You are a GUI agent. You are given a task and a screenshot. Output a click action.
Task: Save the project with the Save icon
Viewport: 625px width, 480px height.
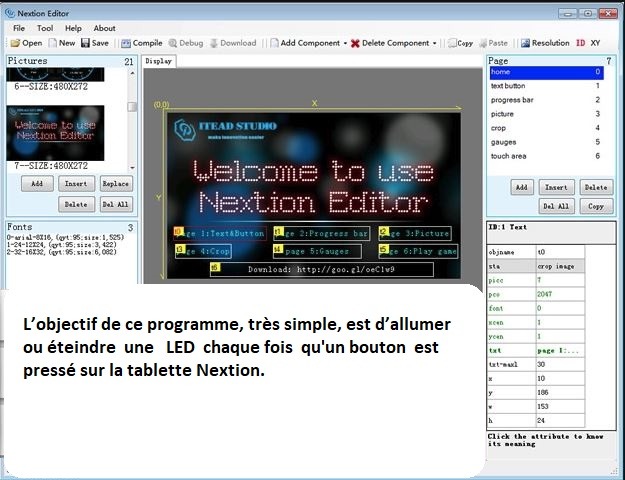(85, 43)
